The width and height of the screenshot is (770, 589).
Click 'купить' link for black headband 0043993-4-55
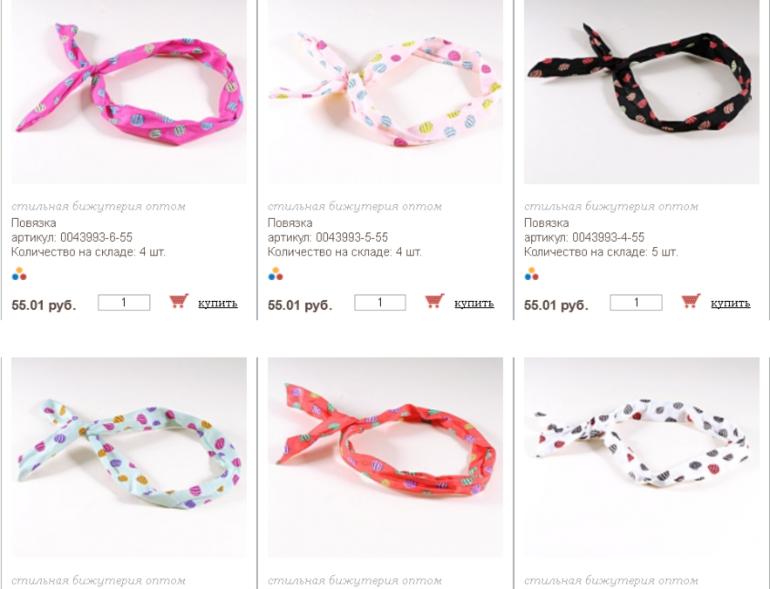coord(731,303)
